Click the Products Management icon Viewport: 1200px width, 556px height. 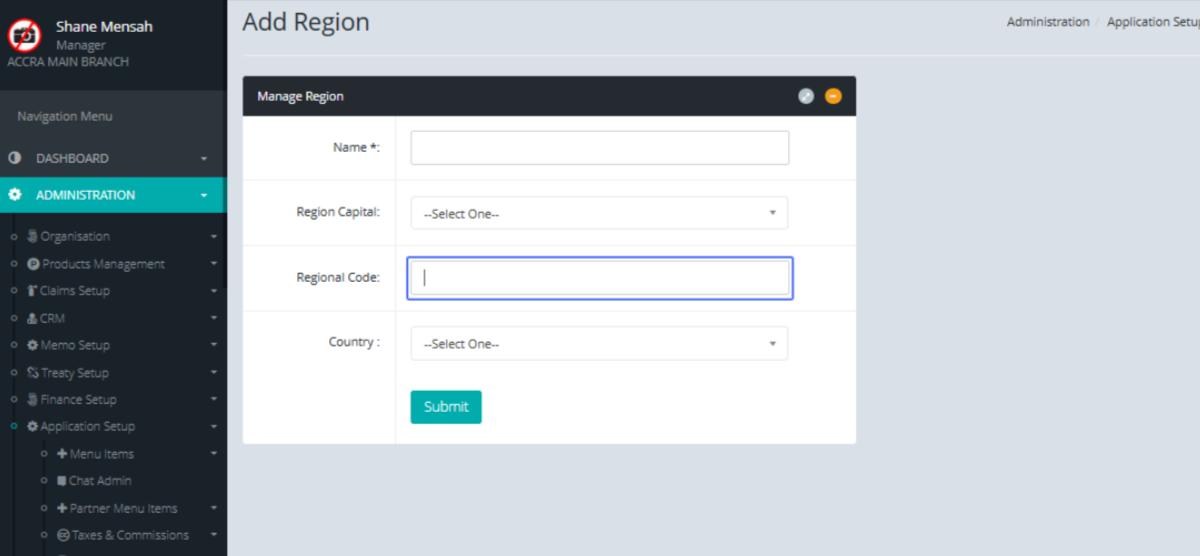pos(34,264)
